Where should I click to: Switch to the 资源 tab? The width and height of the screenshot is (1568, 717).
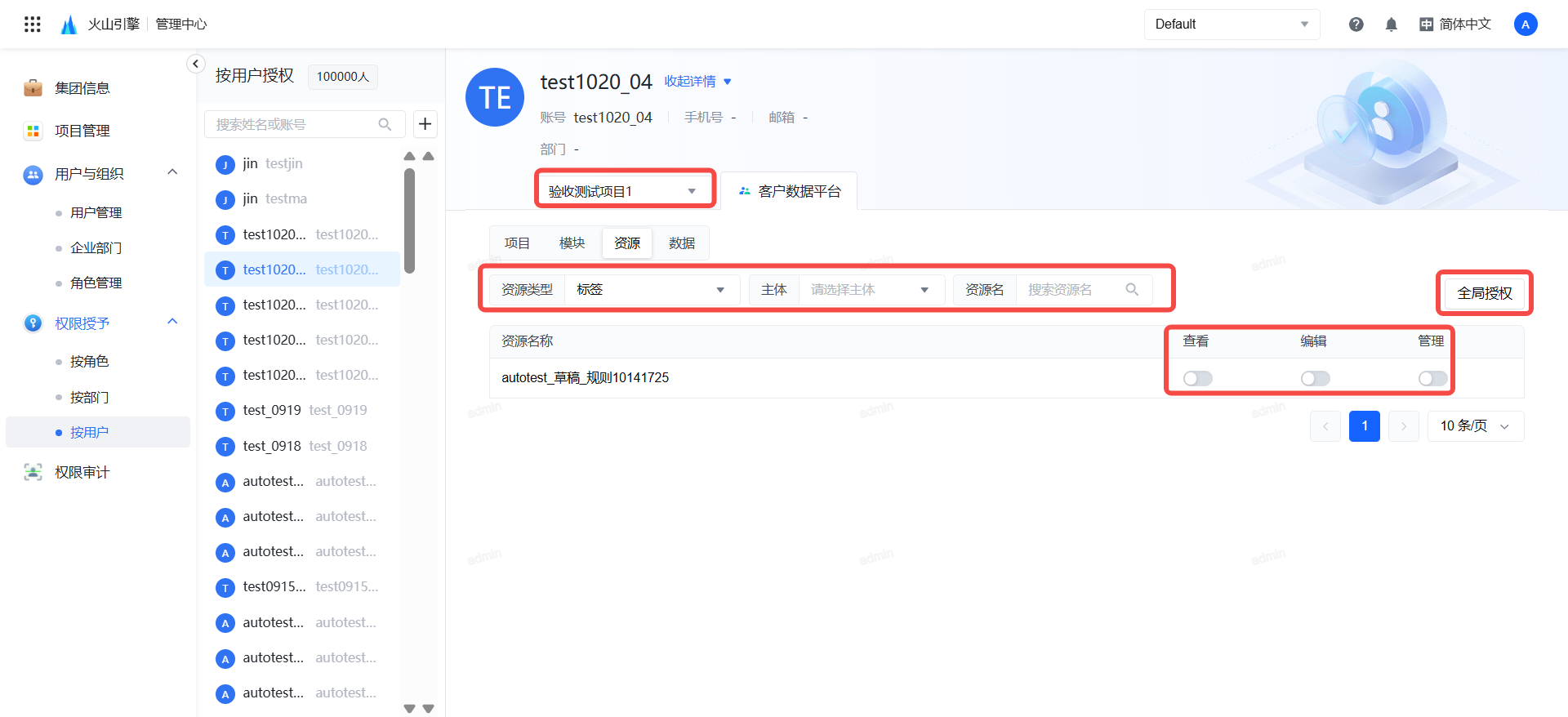tap(627, 243)
